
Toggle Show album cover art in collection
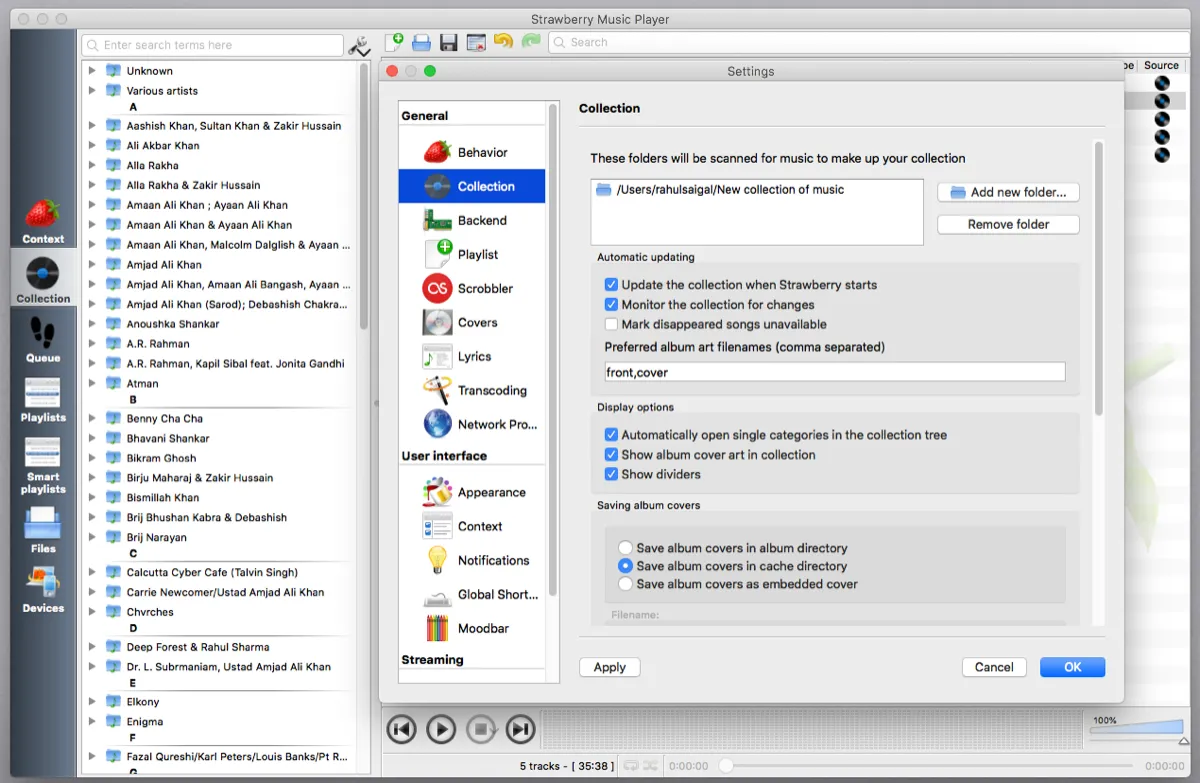(611, 455)
